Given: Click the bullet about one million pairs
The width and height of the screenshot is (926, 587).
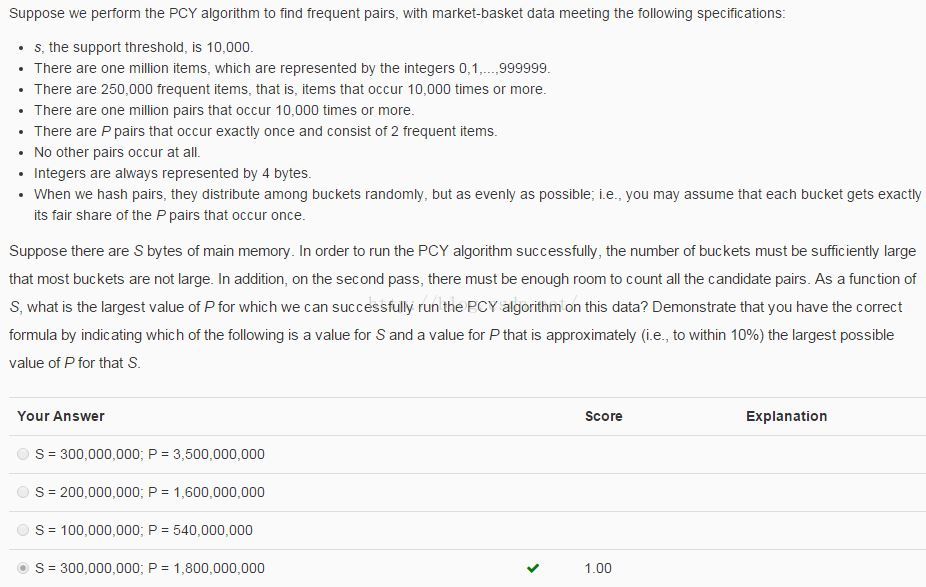Looking at the screenshot, I should click(224, 110).
